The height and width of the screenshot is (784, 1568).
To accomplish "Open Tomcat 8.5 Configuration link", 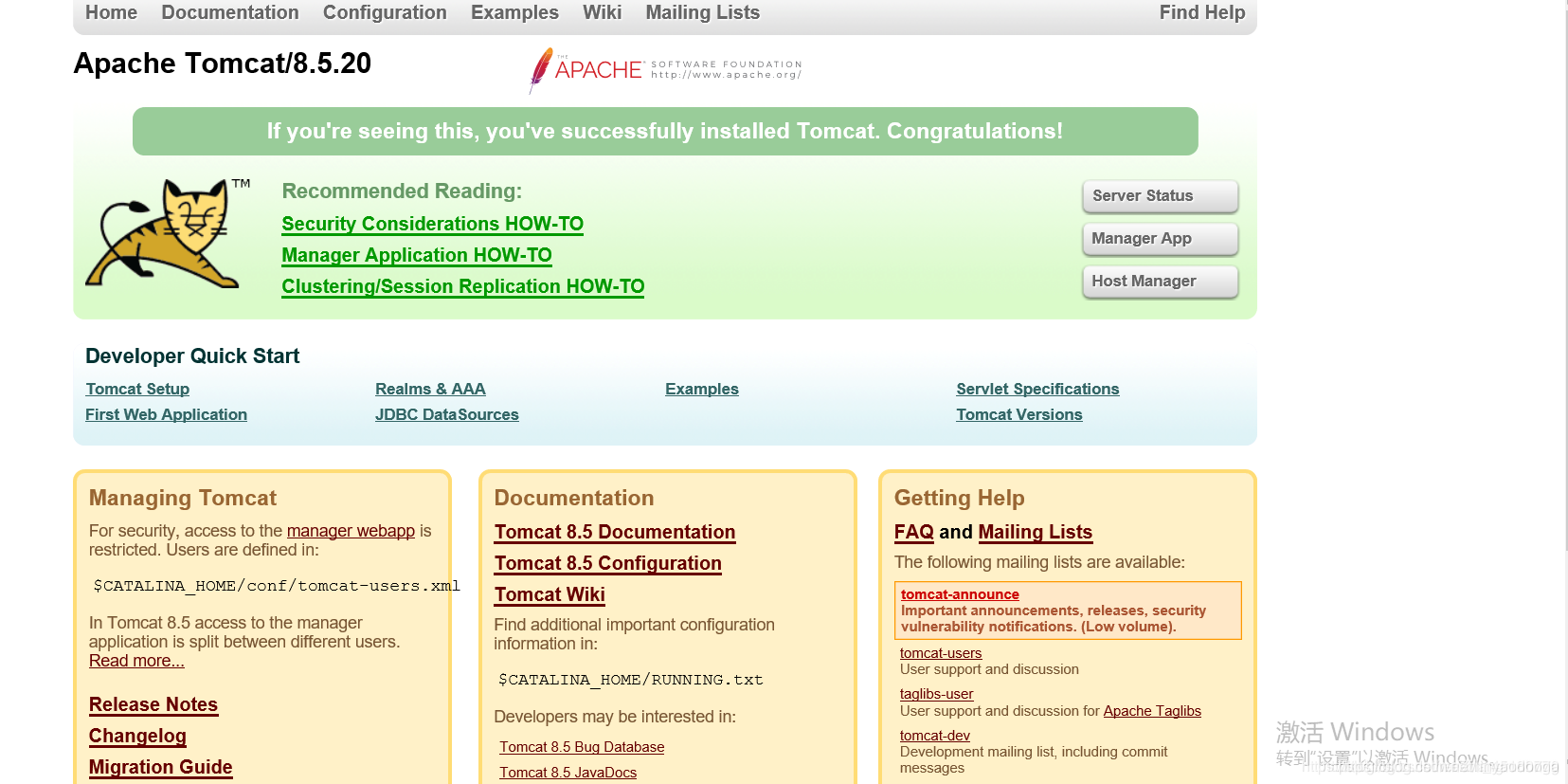I will 608,563.
